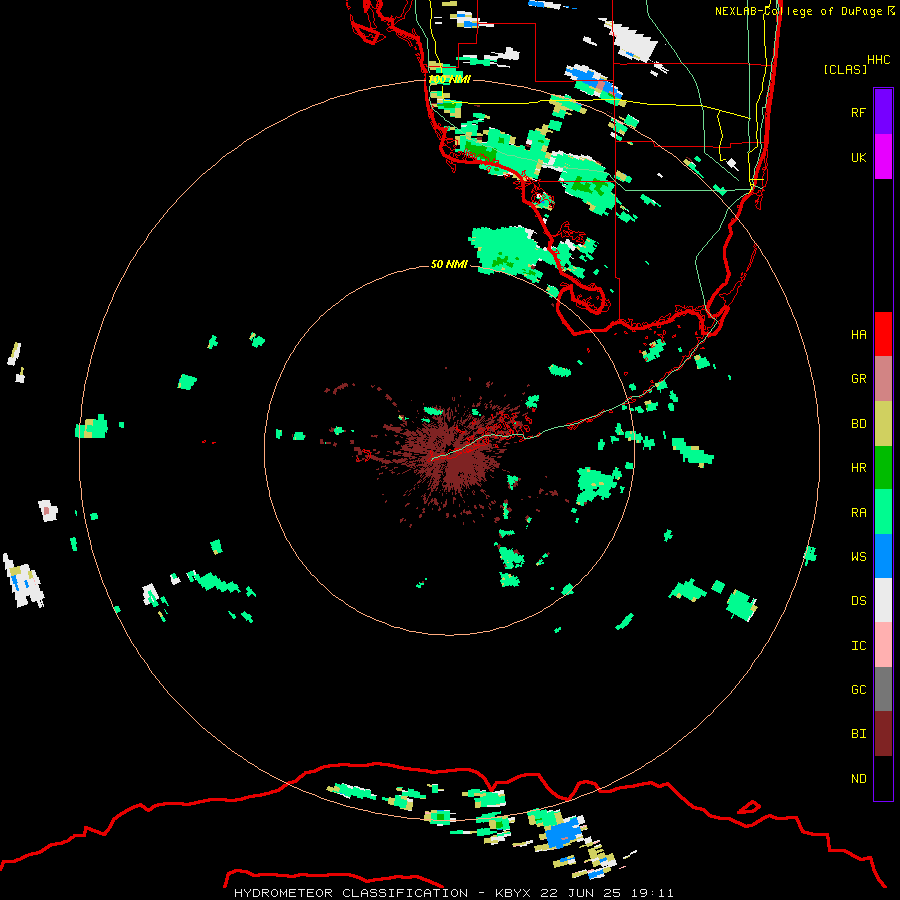
Task: Click the '50 NMI' range ring label
Action: click(x=449, y=264)
